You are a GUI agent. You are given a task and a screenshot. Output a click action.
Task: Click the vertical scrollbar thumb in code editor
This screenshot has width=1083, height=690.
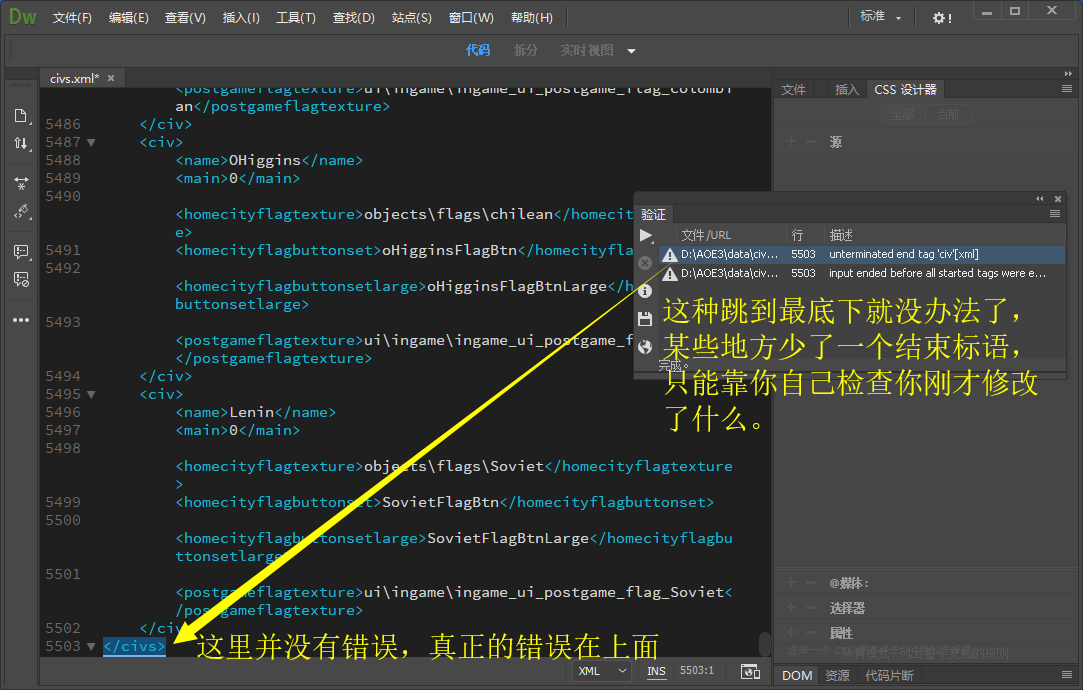coord(765,644)
